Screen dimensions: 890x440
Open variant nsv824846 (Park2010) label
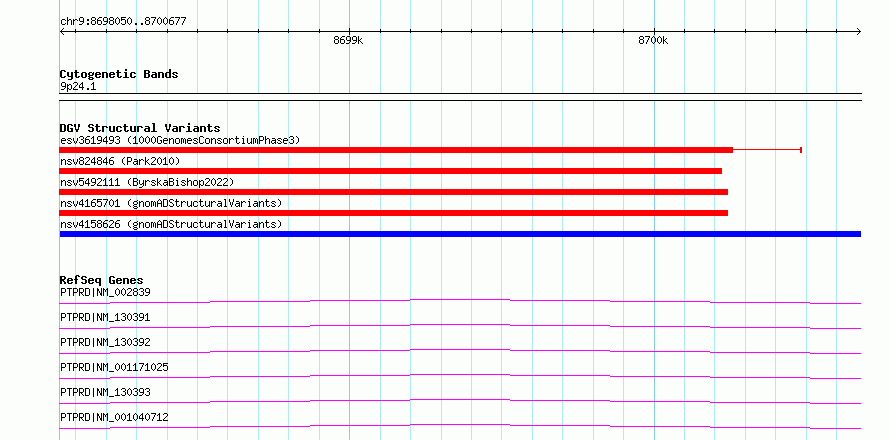click(120, 162)
